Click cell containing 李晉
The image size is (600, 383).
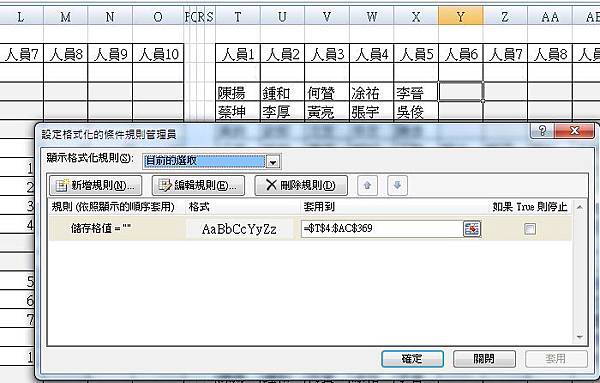[416, 92]
